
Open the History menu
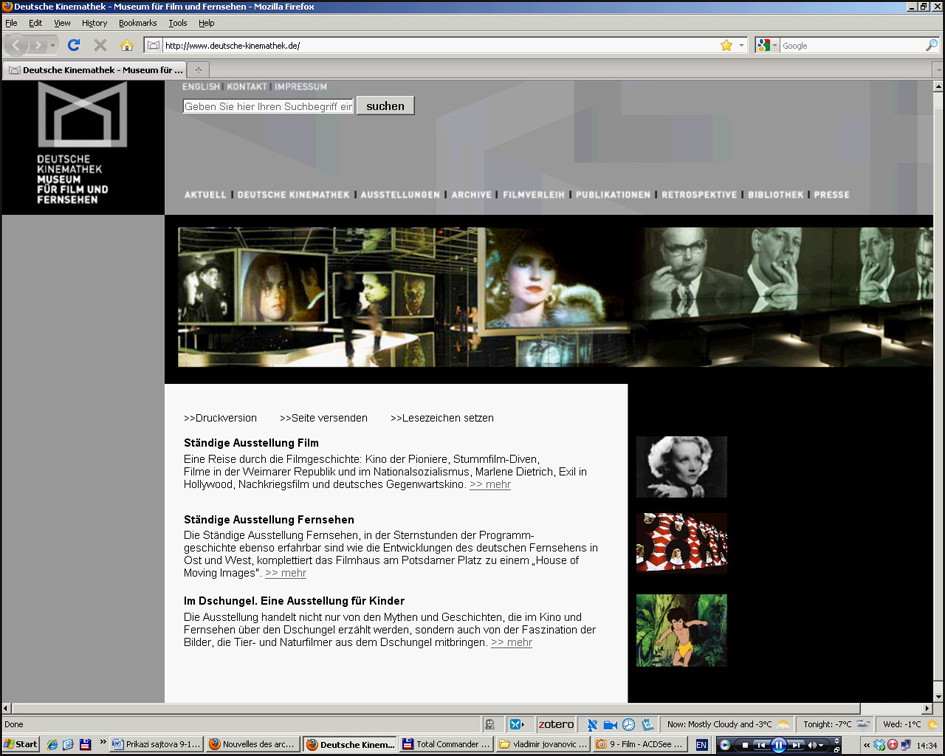point(94,23)
